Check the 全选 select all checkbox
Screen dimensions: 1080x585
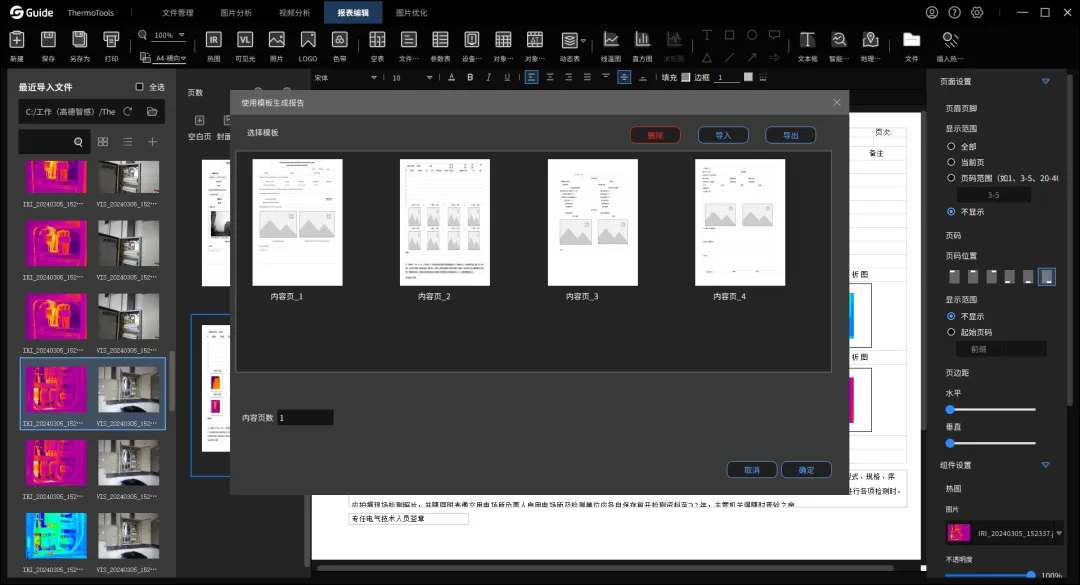pos(139,87)
